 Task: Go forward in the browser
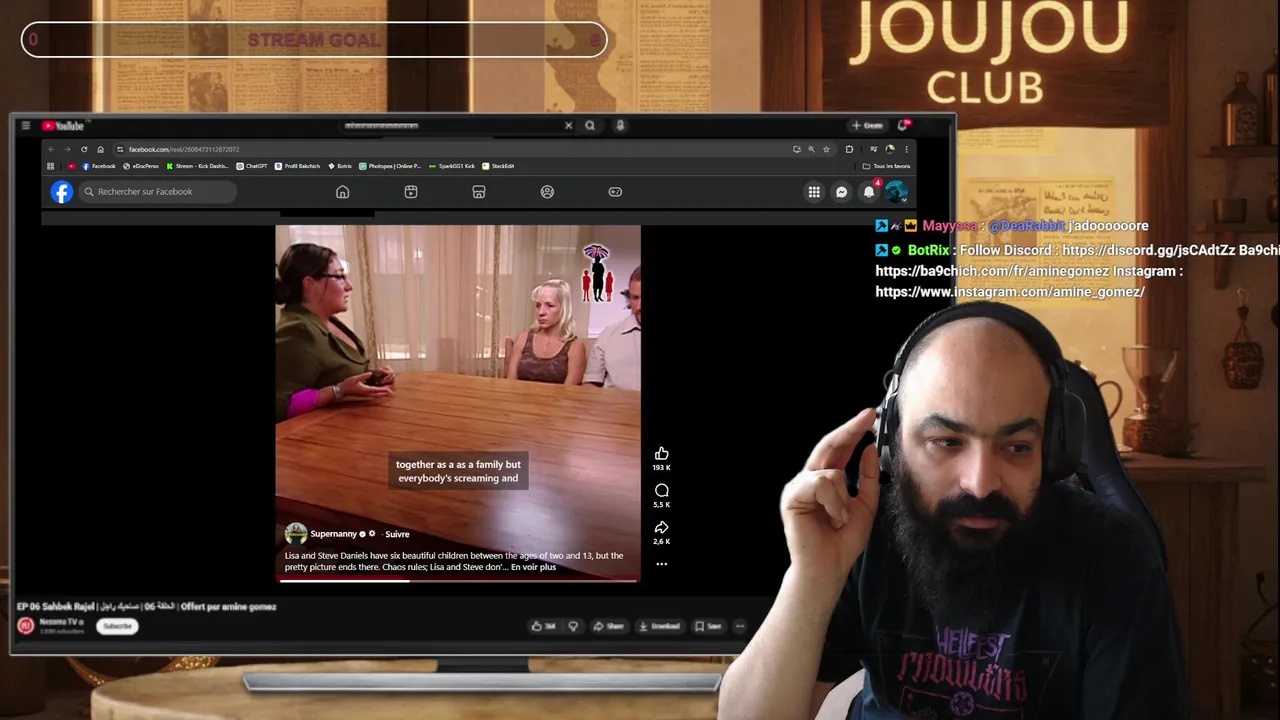(x=67, y=149)
